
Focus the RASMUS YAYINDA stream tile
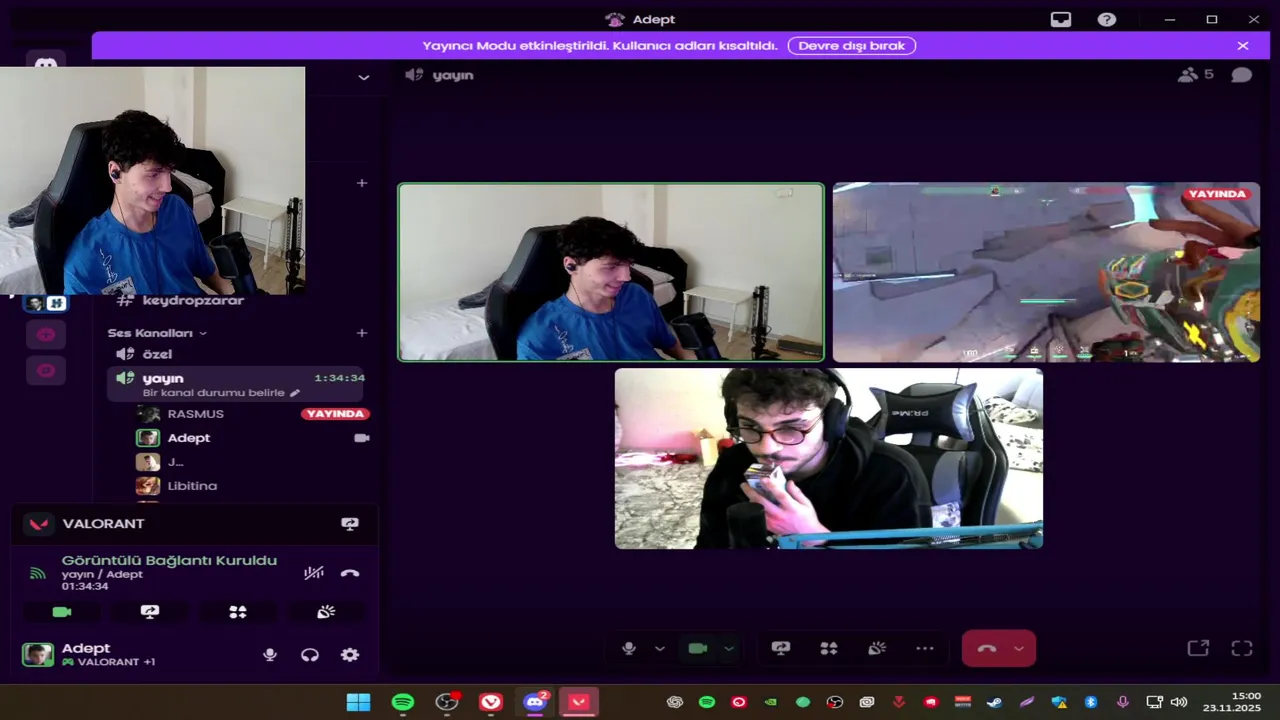[x=1046, y=272]
